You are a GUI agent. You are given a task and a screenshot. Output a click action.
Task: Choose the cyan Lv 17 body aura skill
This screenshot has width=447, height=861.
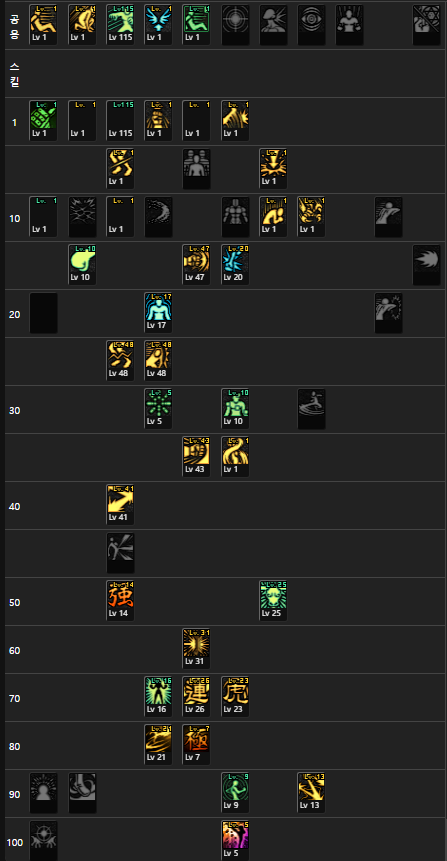158,313
